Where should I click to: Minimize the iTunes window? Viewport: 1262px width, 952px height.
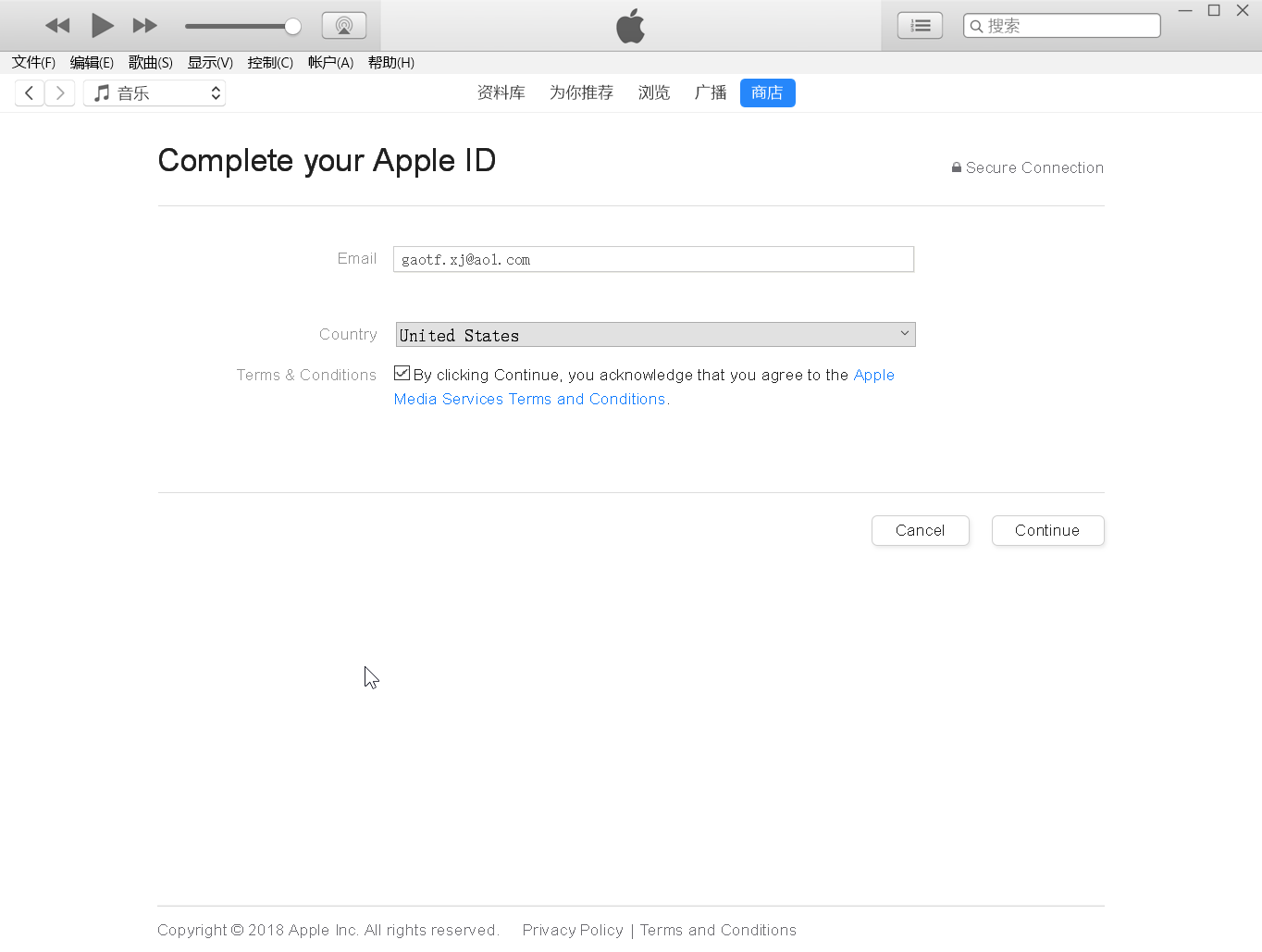[x=1185, y=10]
